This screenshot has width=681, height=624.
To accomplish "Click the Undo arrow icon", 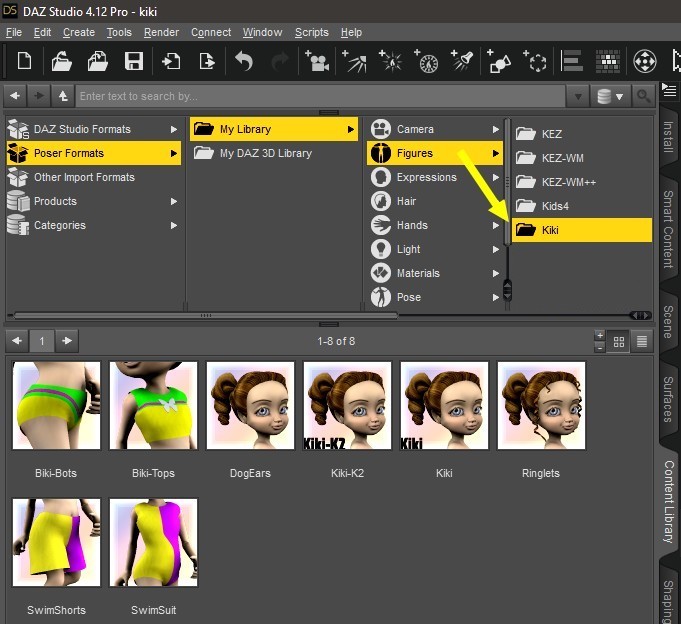I will coord(244,61).
